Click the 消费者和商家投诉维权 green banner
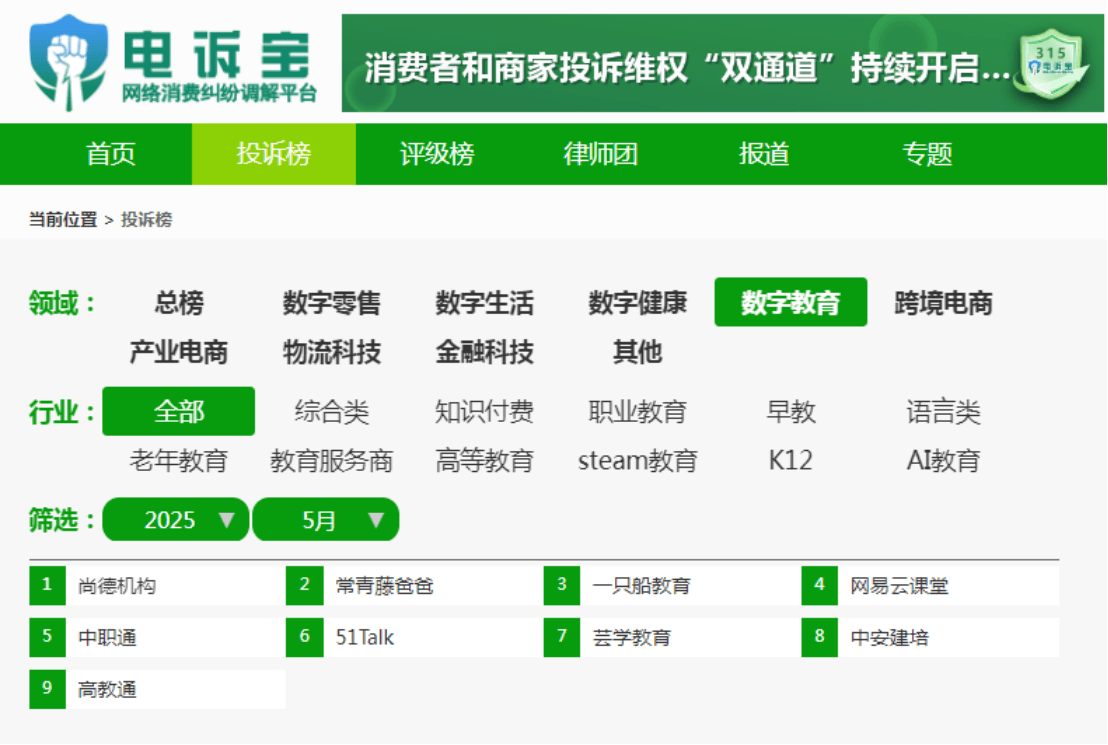This screenshot has width=1108, height=745. coord(722,64)
